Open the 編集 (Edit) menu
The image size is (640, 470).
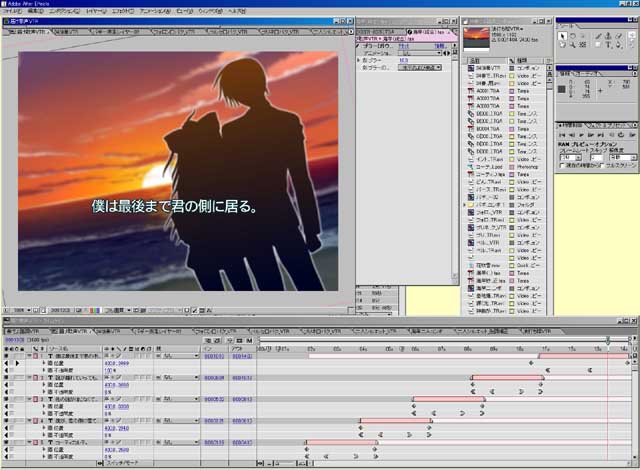click(x=35, y=11)
